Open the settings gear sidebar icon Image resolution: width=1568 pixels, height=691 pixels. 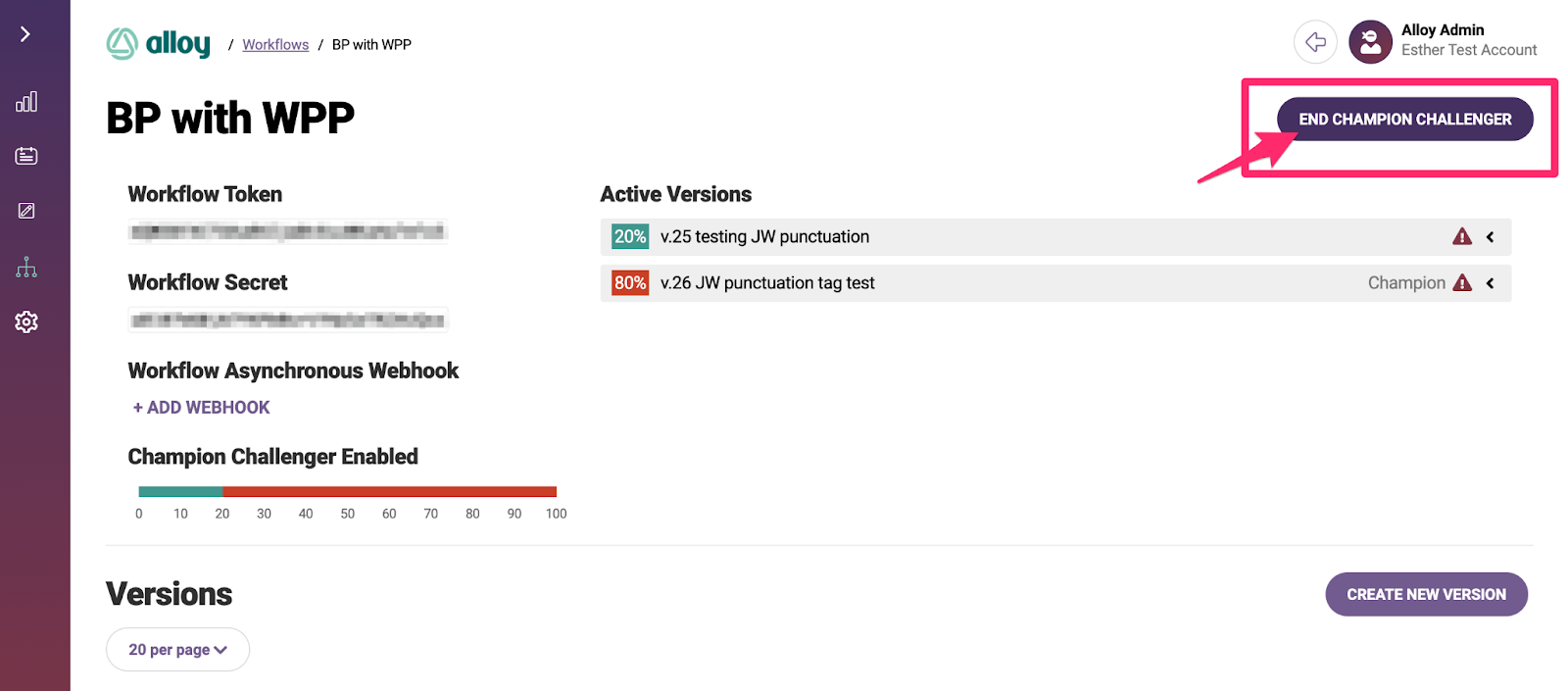26,321
